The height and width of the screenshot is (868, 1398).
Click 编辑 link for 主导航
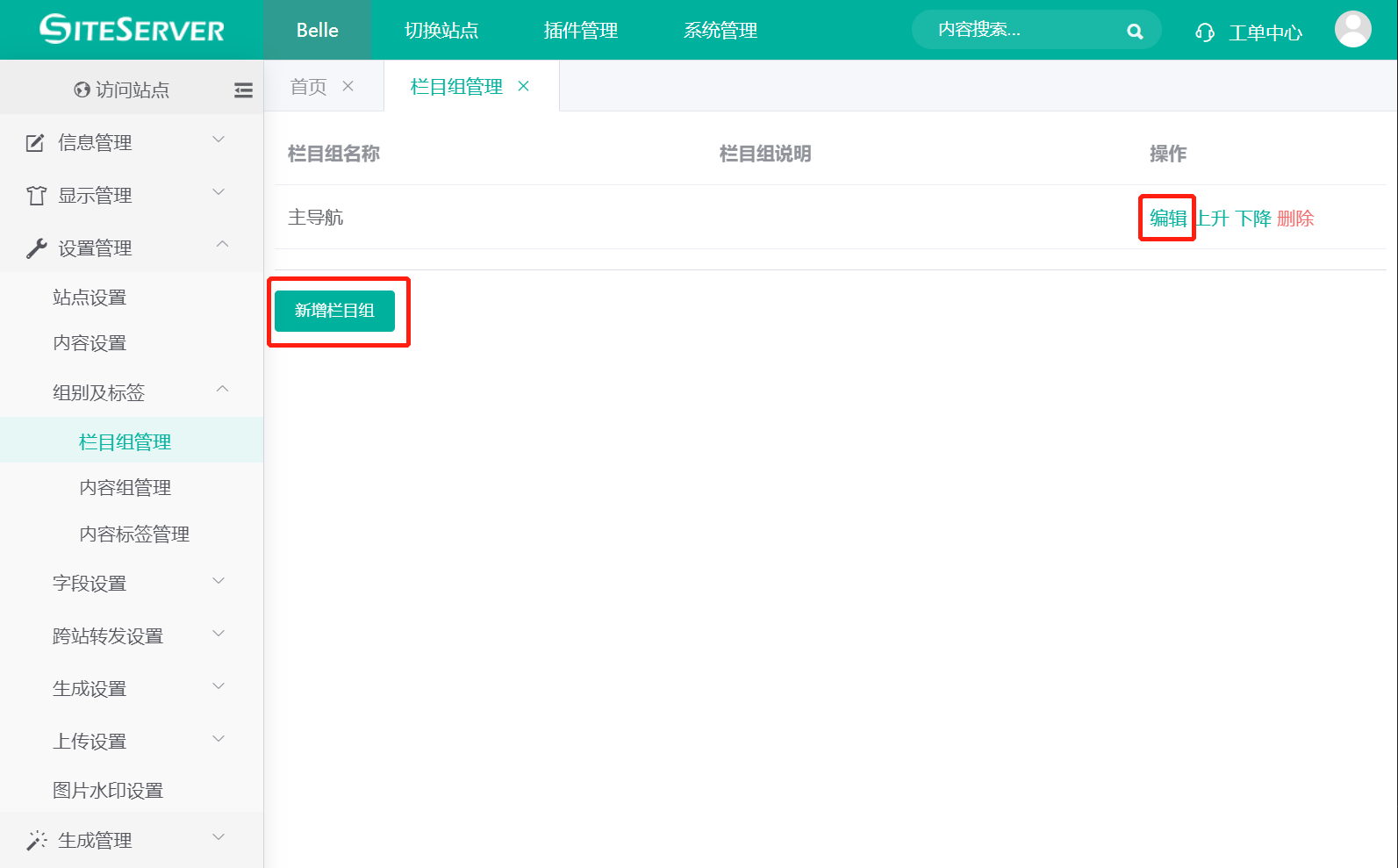tap(1168, 219)
